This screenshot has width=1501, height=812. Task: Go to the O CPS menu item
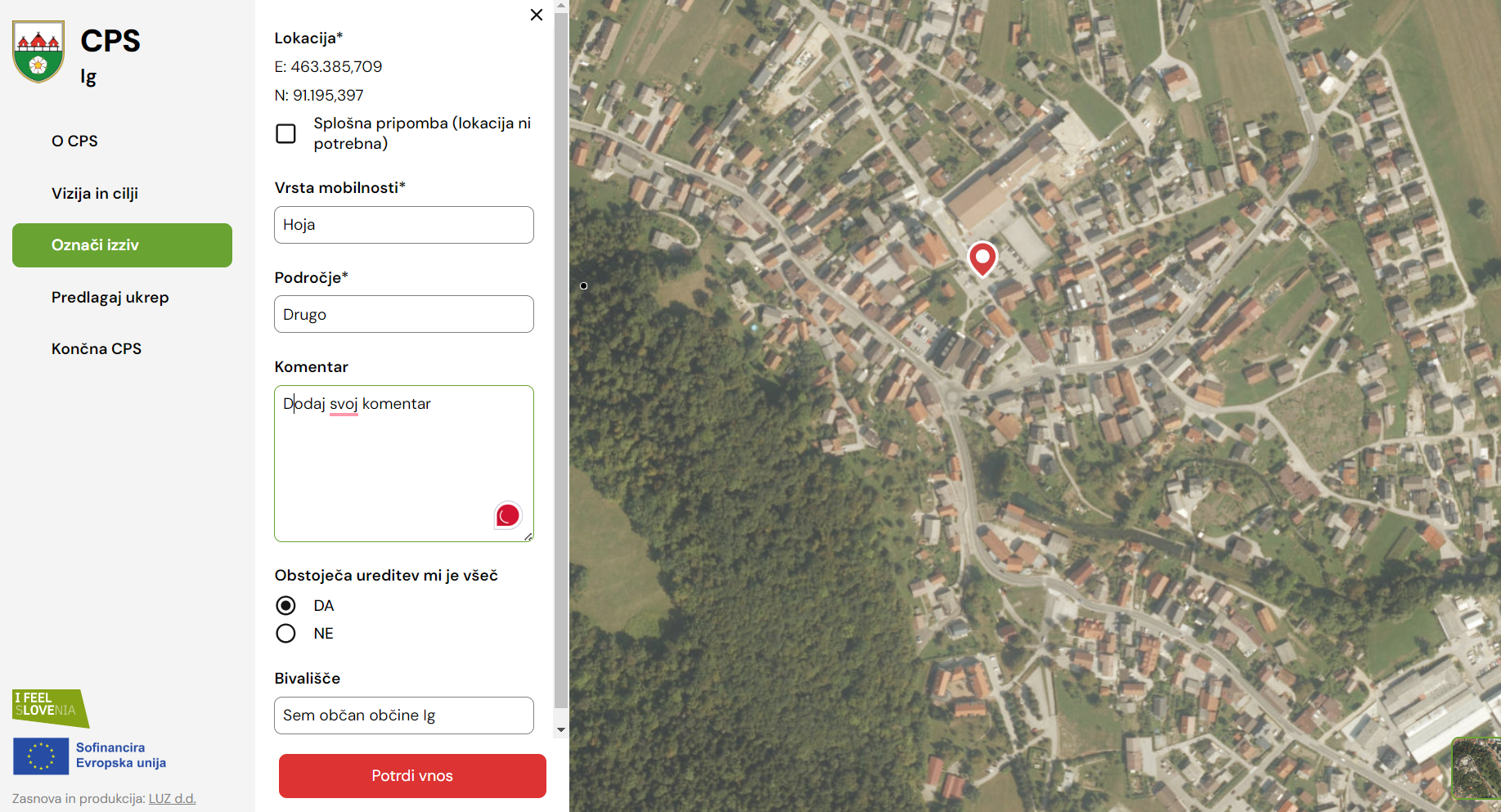[74, 141]
